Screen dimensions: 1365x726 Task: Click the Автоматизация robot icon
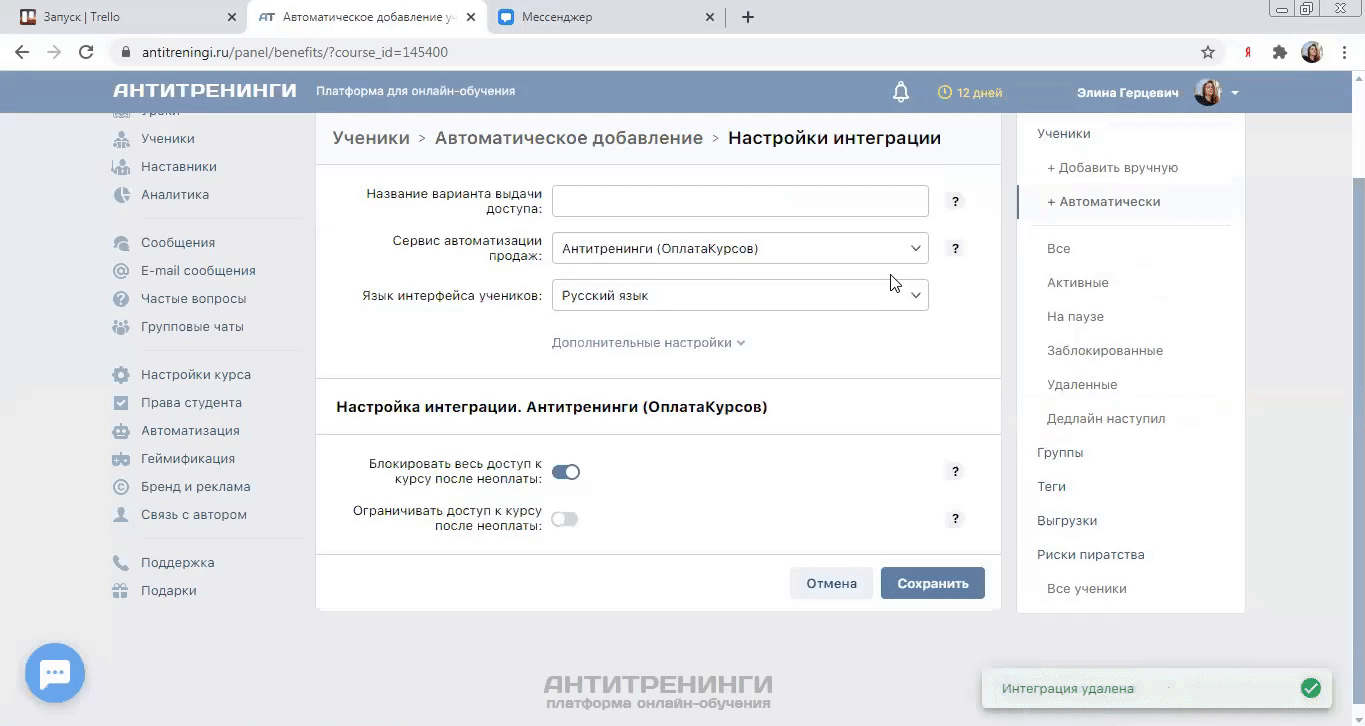pyautogui.click(x=121, y=431)
